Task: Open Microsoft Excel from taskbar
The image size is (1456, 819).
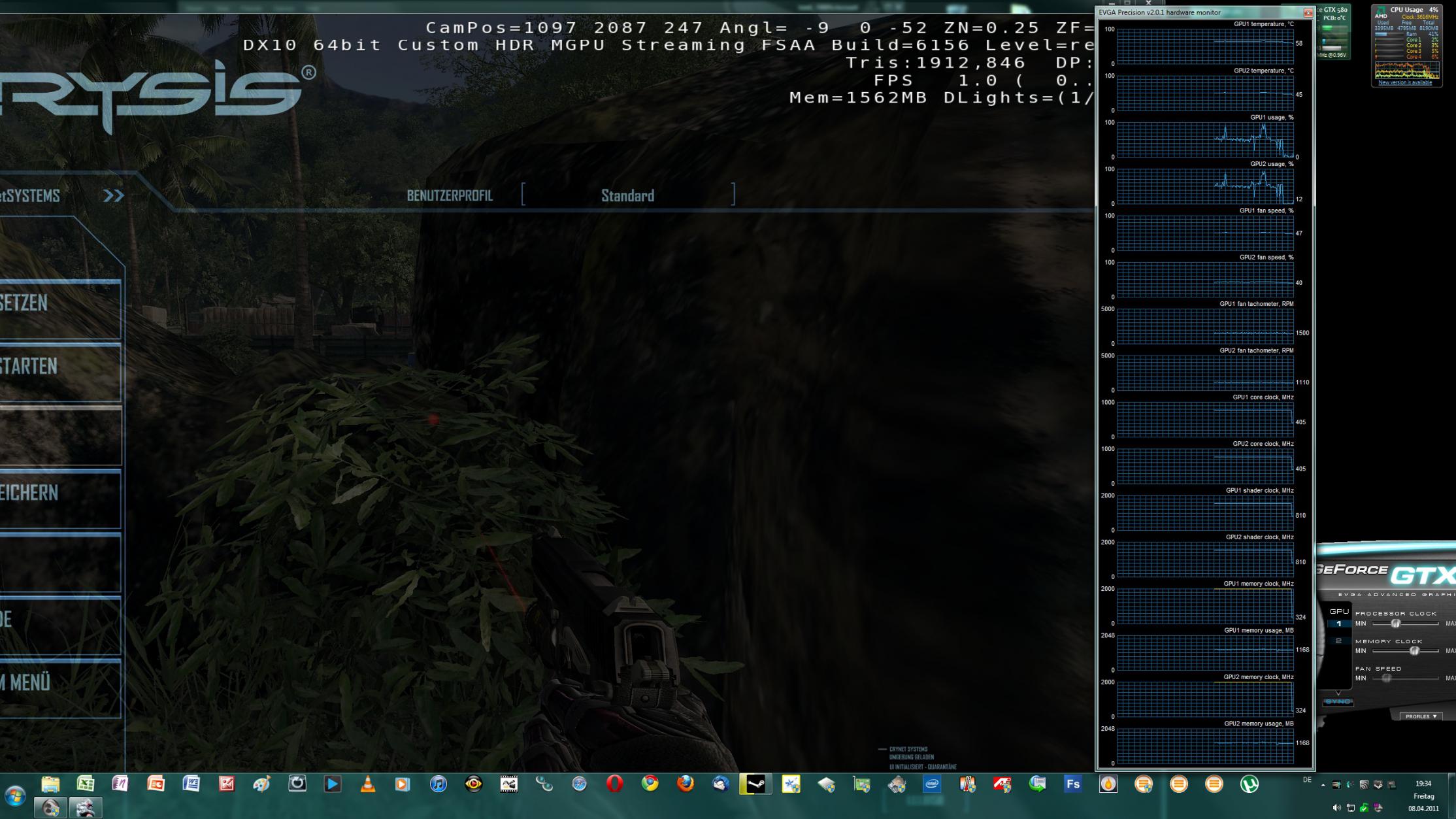Action: click(86, 784)
